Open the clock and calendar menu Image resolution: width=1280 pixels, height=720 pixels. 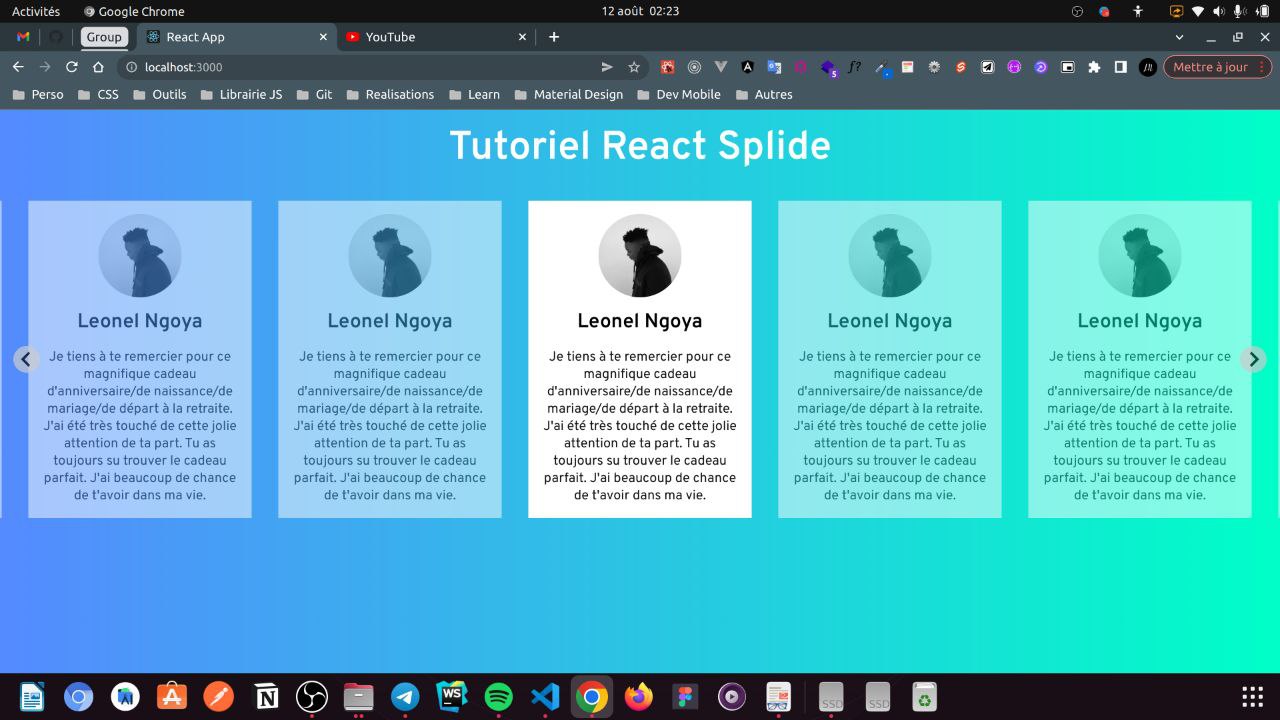point(640,11)
